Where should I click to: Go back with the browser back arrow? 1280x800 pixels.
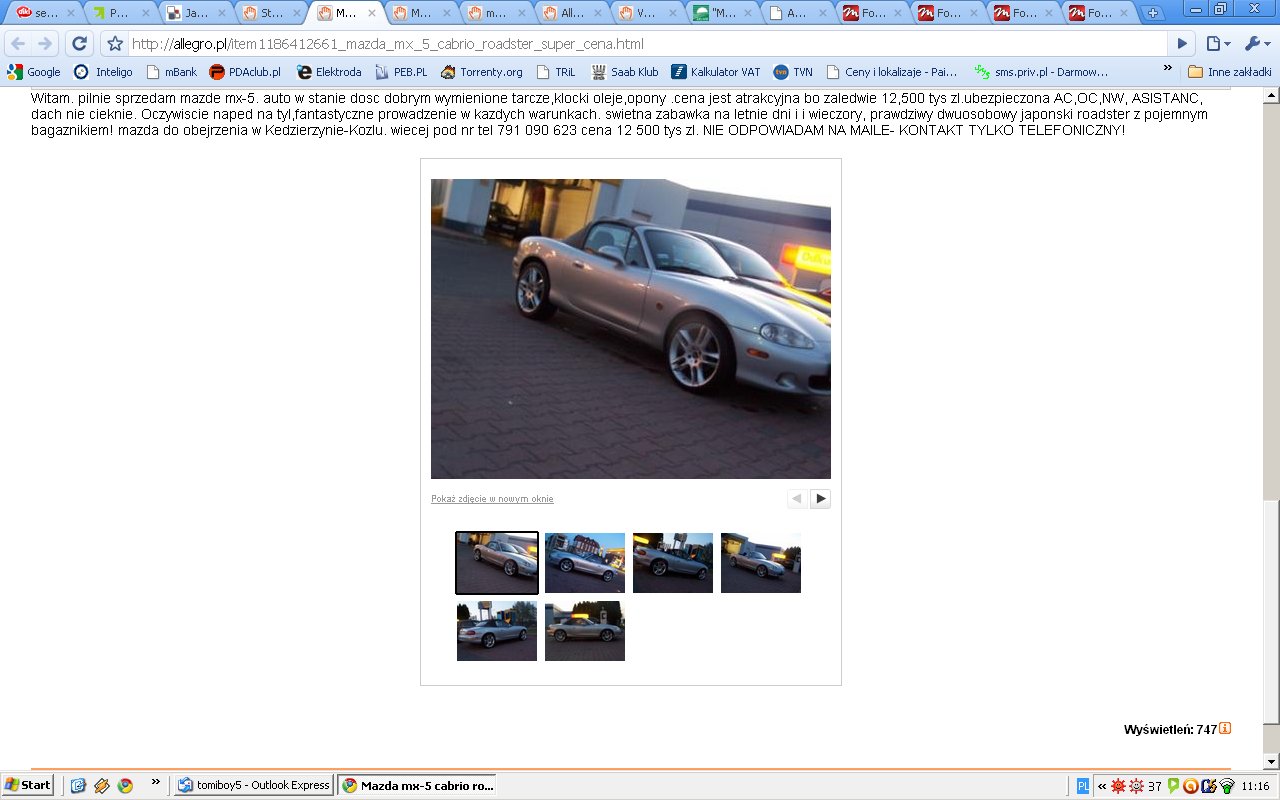[x=18, y=44]
